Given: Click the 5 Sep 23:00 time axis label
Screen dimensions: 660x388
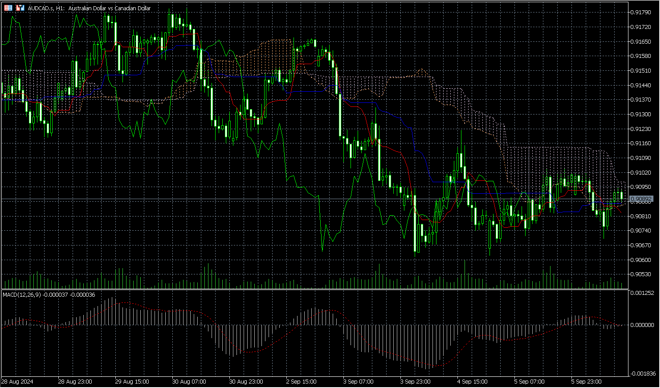Looking at the screenshot, I should [x=587, y=382].
